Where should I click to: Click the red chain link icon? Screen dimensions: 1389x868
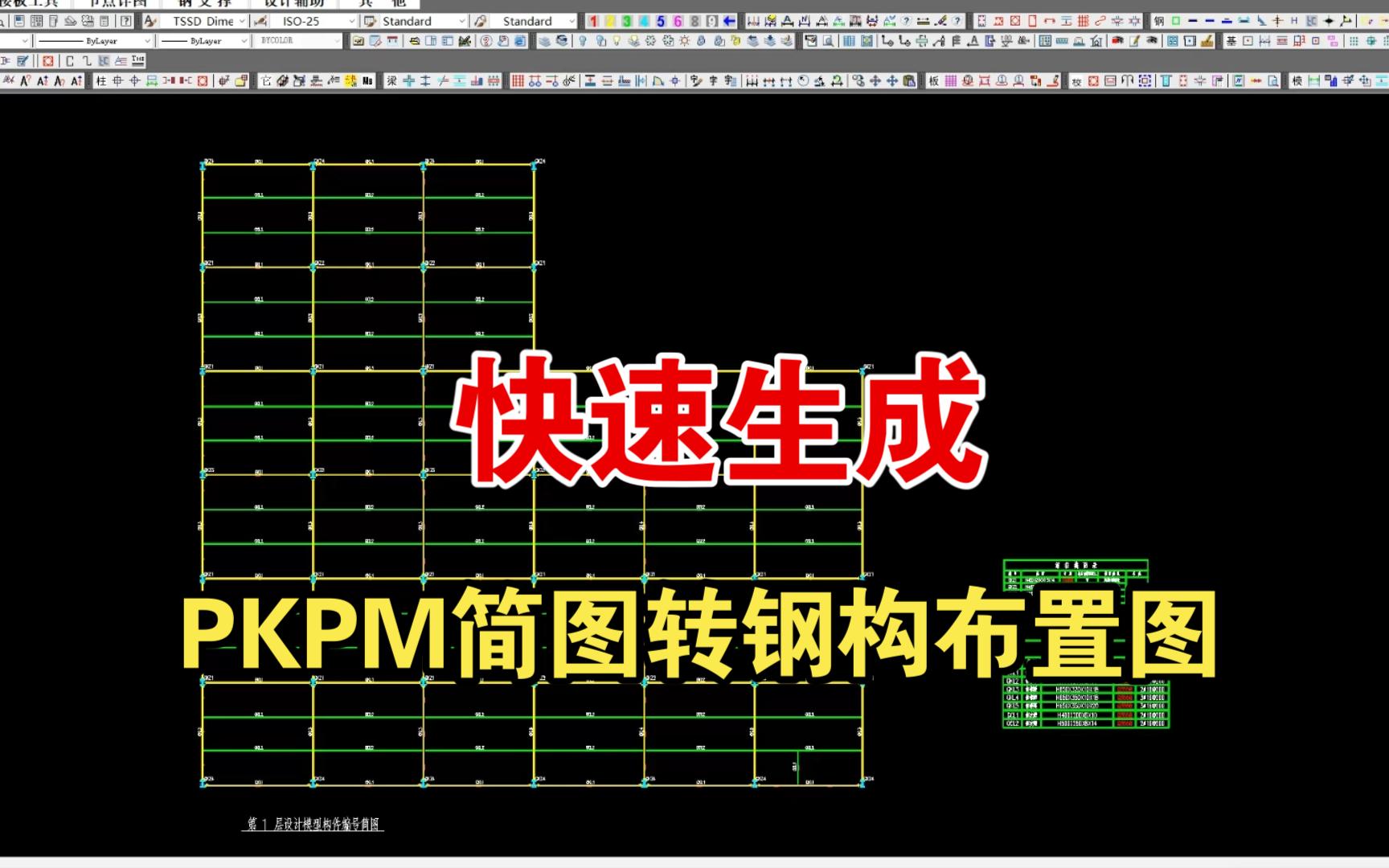[1100, 21]
